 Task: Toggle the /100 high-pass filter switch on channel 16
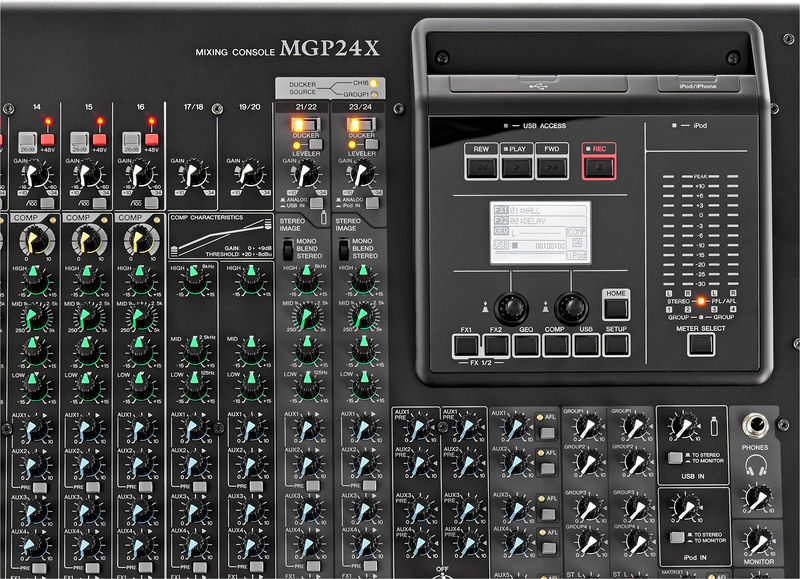click(152, 203)
